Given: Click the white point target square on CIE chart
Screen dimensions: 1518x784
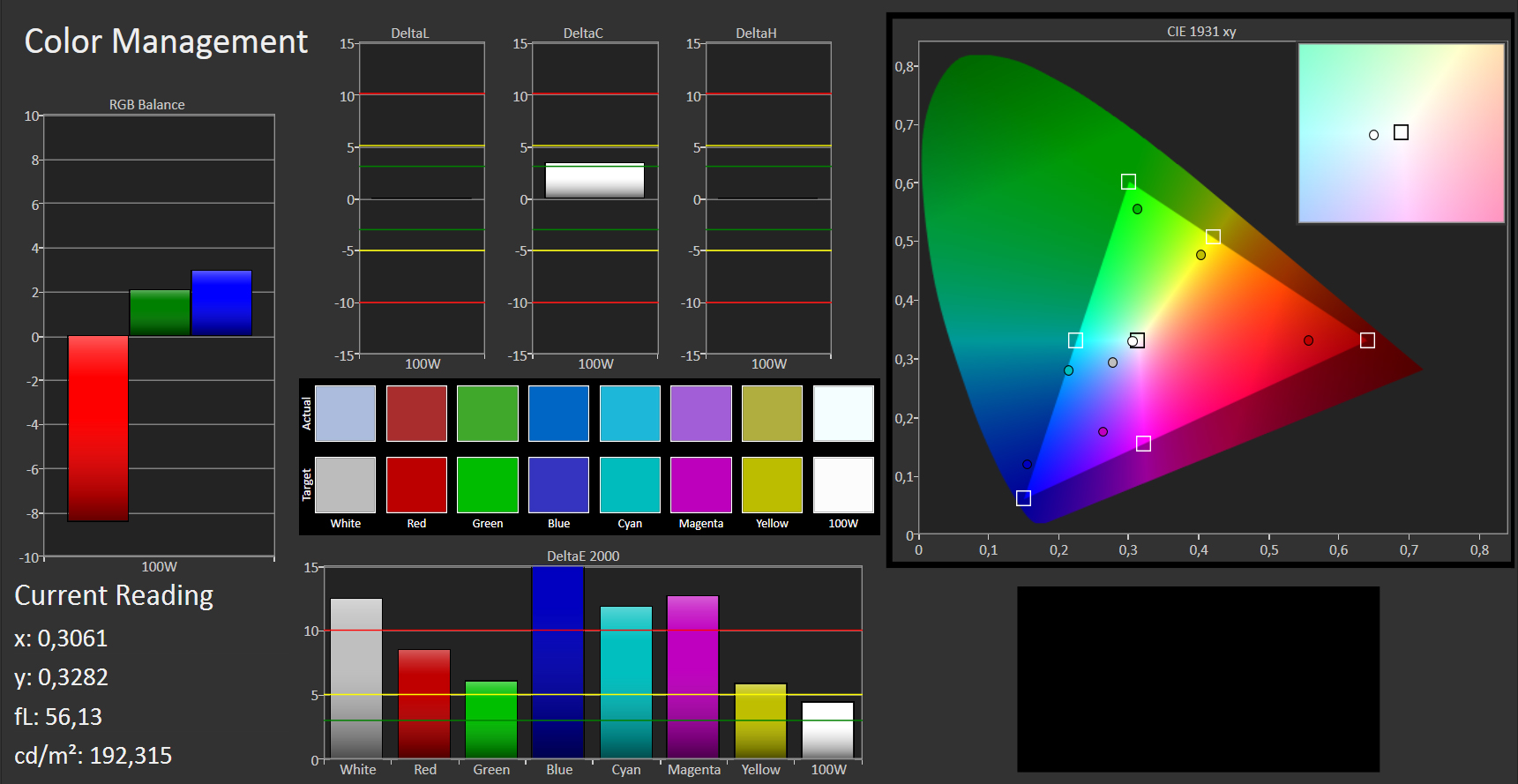Looking at the screenshot, I should coord(1138,340).
